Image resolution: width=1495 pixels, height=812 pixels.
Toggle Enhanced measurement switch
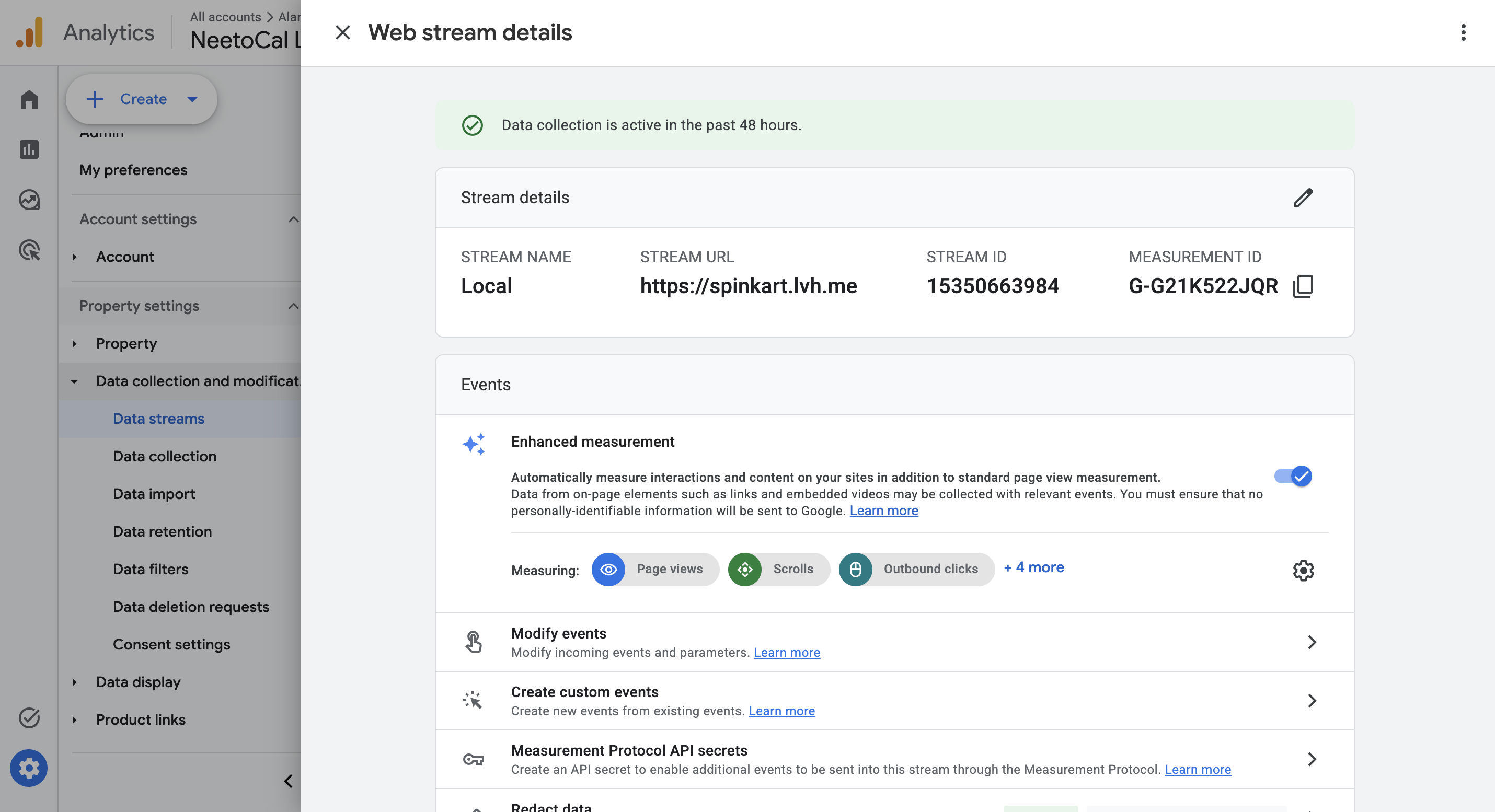(1293, 476)
